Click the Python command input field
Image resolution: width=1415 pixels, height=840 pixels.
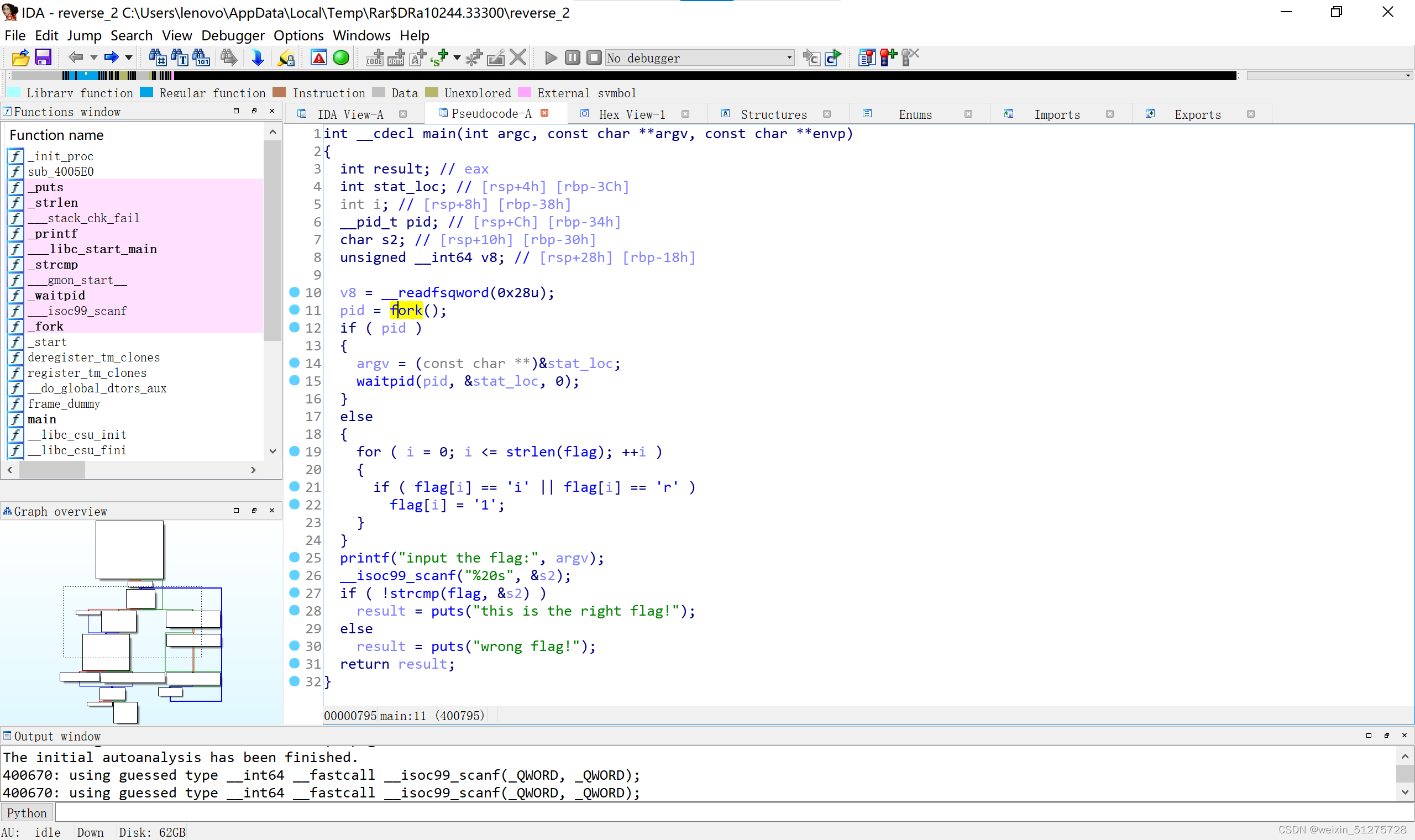pos(734,813)
